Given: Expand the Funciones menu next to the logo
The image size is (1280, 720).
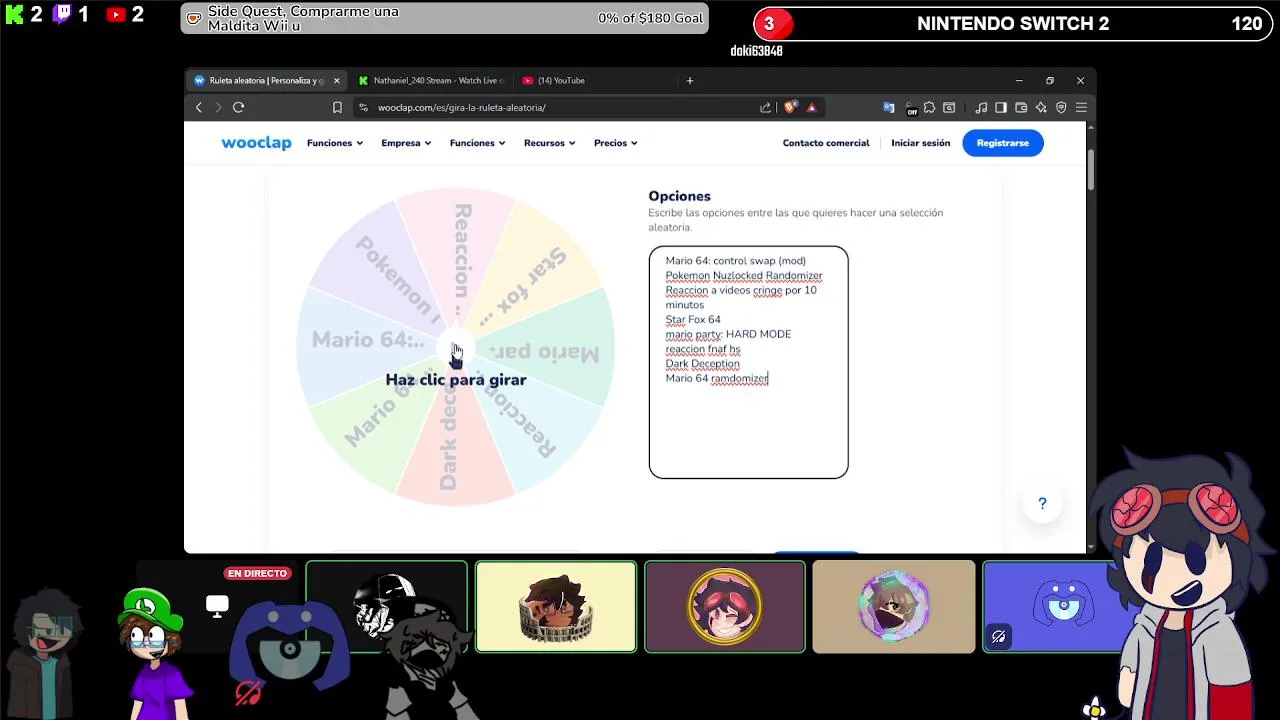Looking at the screenshot, I should click(x=335, y=143).
